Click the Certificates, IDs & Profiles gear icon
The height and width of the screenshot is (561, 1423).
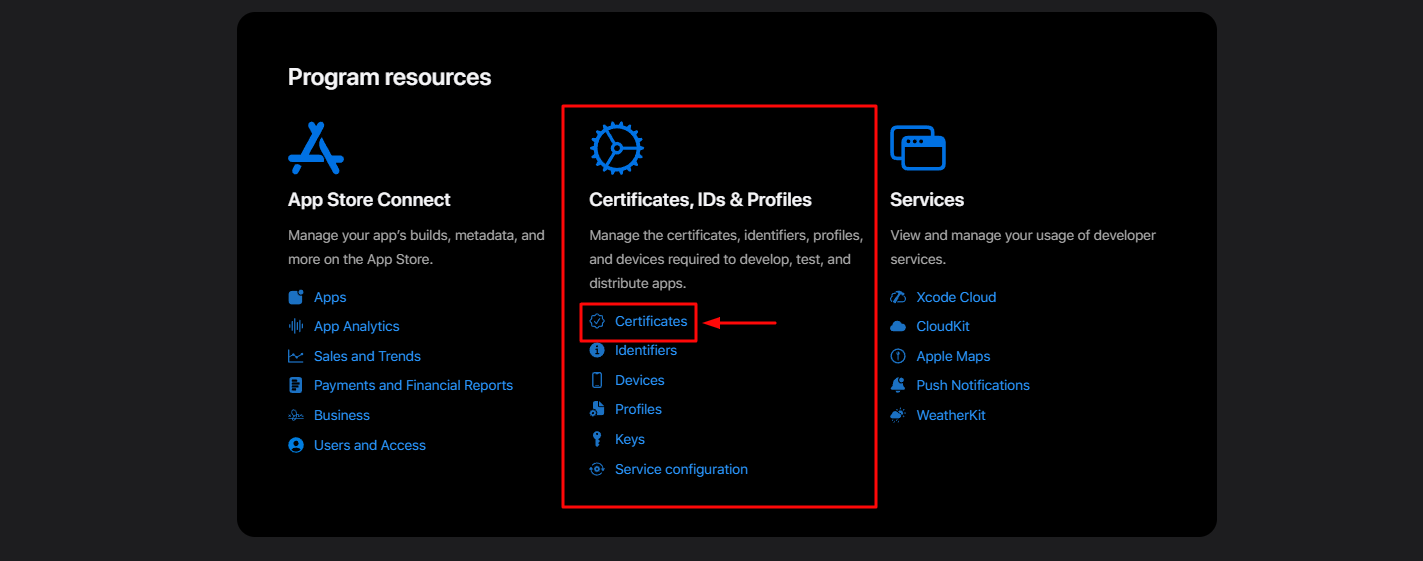click(617, 148)
